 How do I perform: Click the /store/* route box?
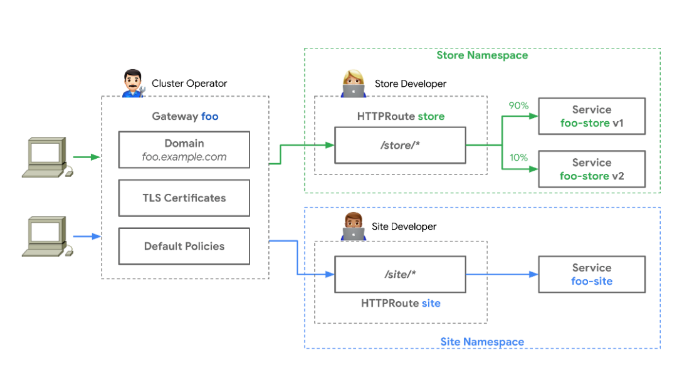pyautogui.click(x=400, y=145)
